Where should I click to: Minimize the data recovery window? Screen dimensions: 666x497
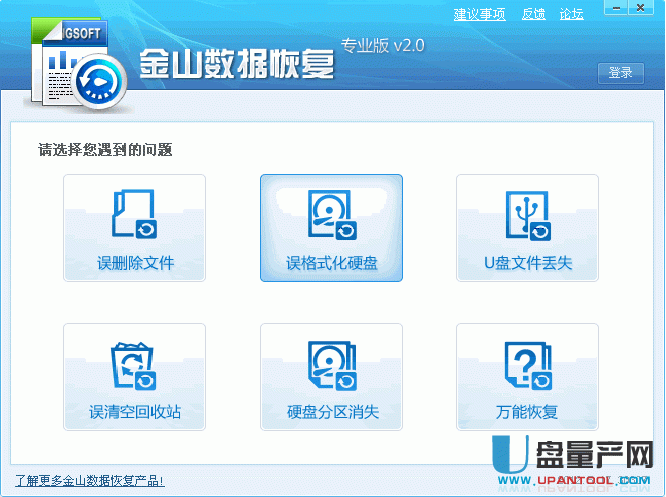613,10
